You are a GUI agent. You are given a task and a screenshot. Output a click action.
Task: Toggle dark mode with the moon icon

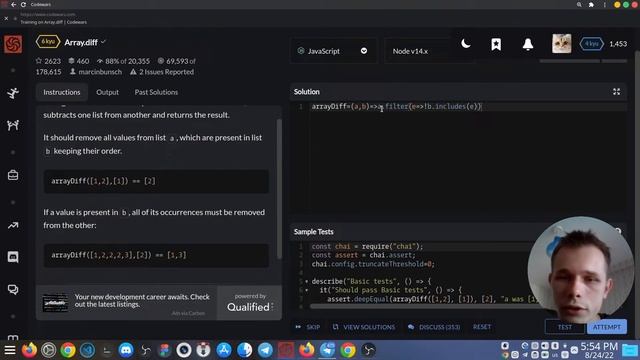(x=466, y=44)
